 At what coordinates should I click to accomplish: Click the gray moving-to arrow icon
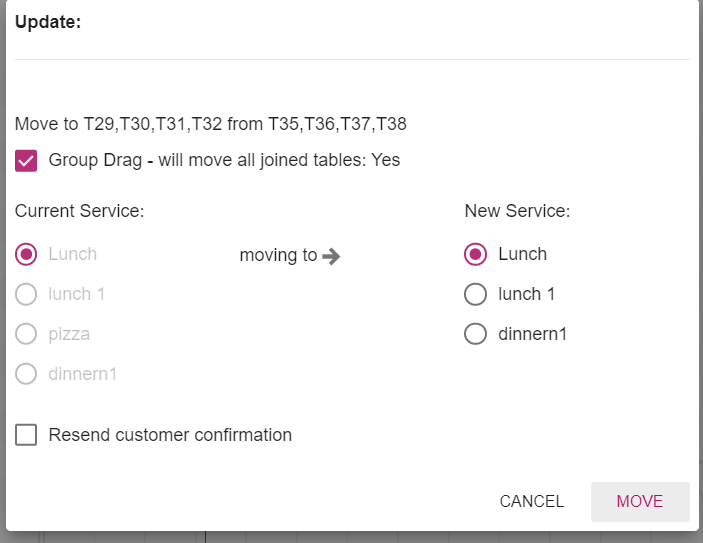tap(332, 256)
